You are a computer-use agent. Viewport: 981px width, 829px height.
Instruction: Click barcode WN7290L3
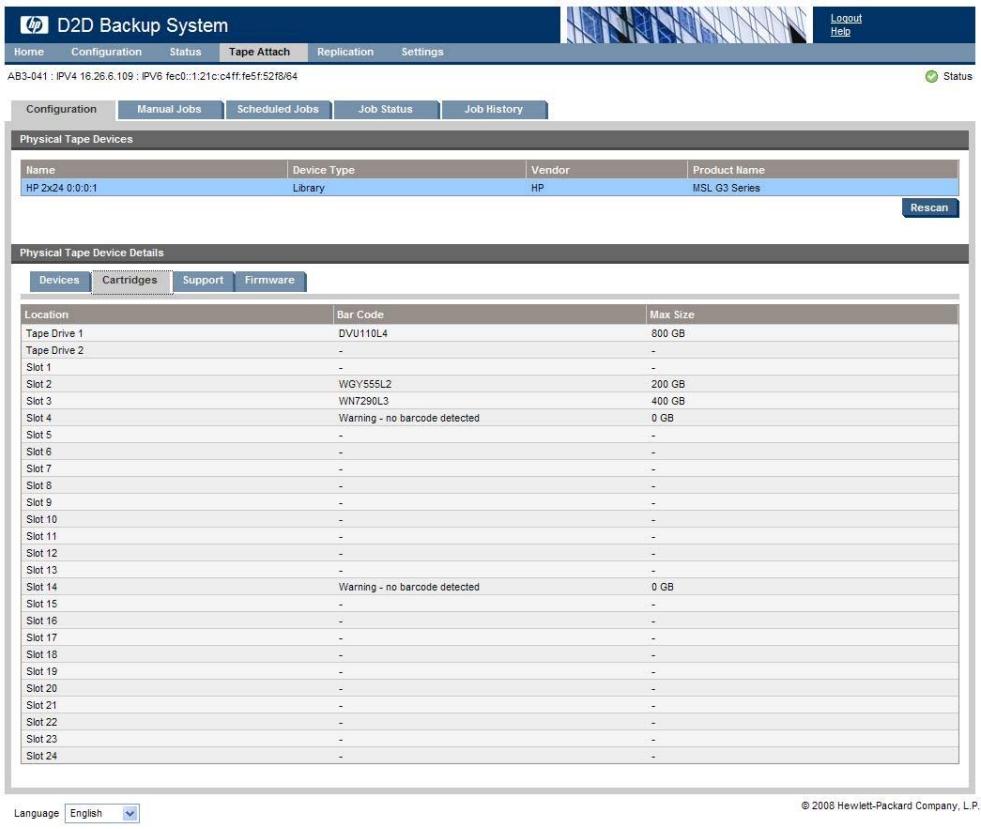(x=363, y=401)
